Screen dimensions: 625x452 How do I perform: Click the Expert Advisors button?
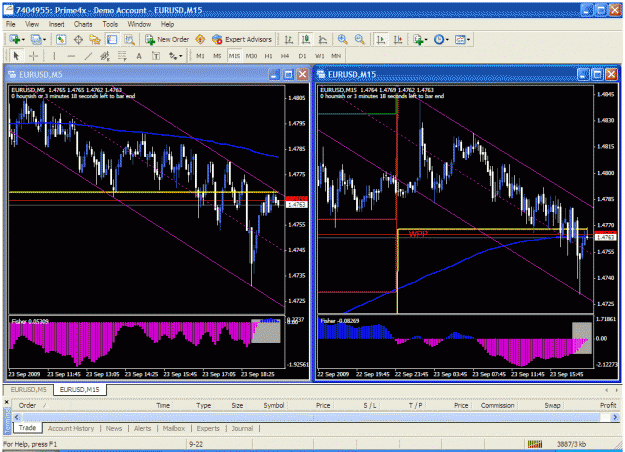coord(242,39)
